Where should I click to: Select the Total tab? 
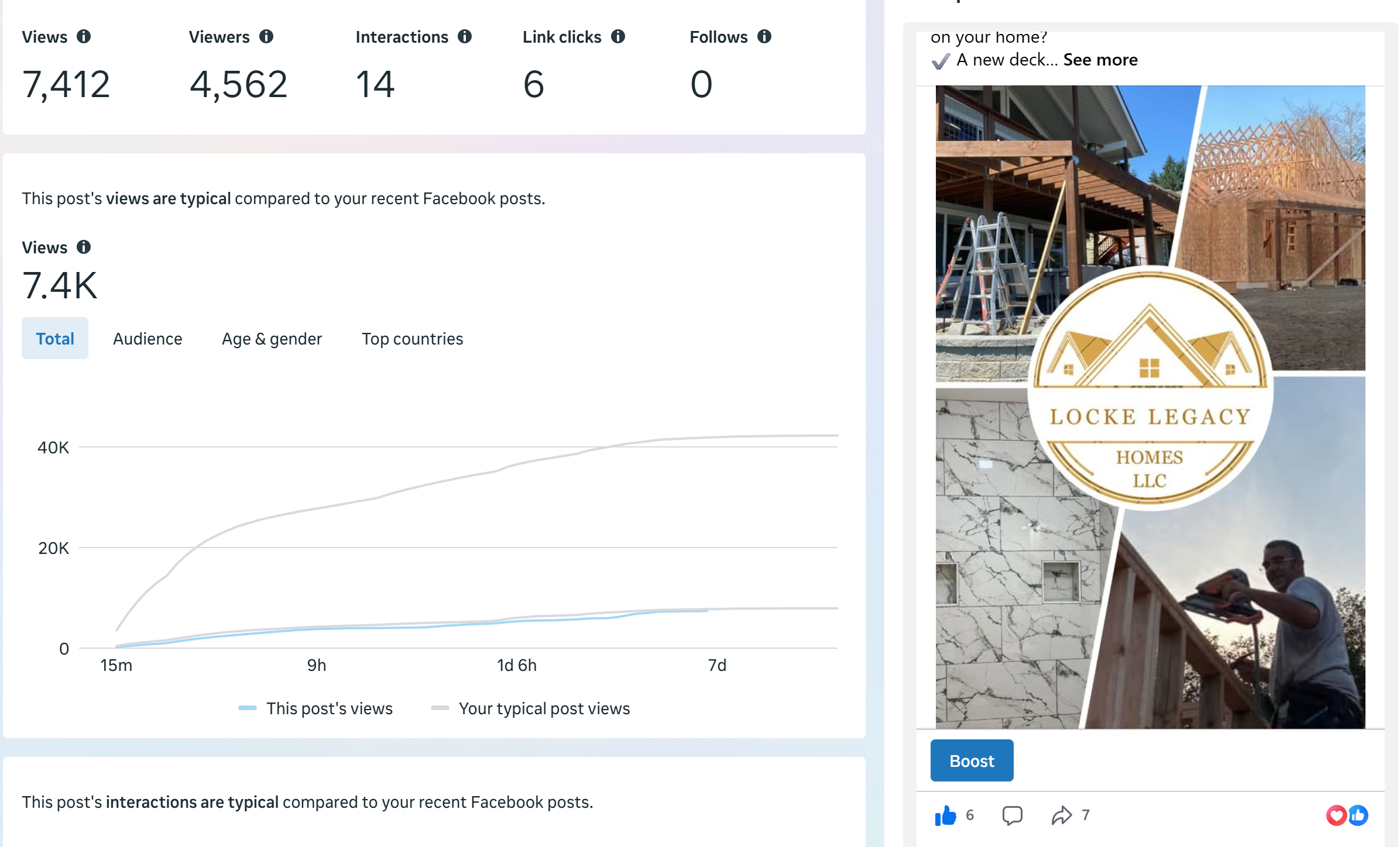coord(55,339)
